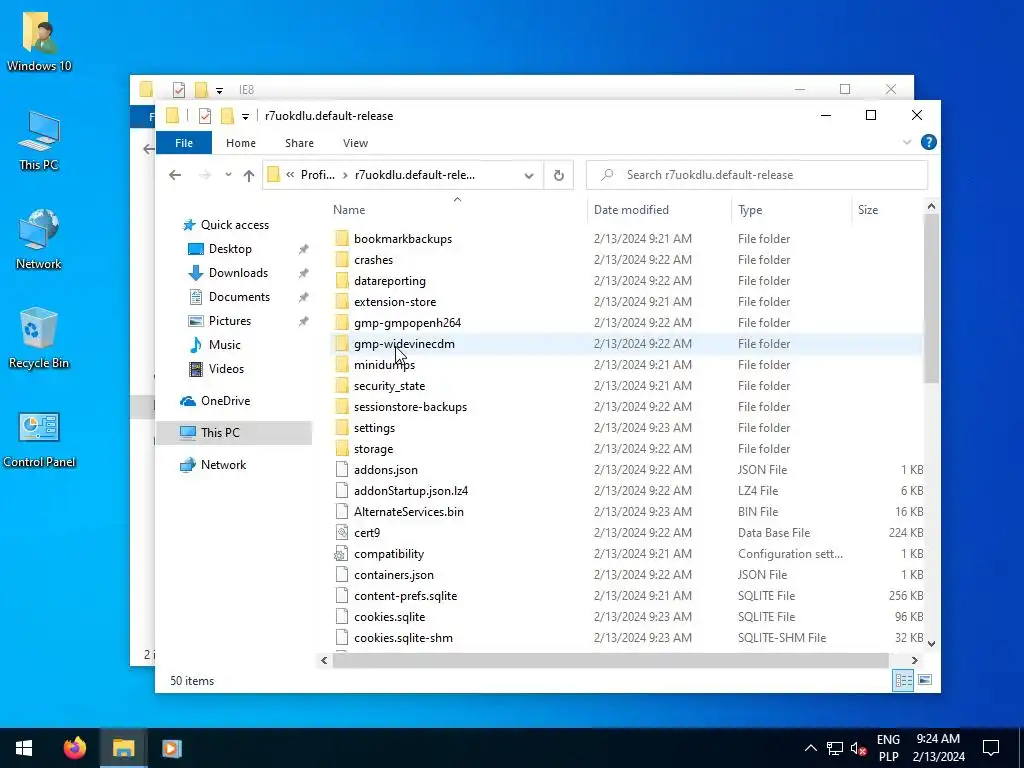Image resolution: width=1024 pixels, height=768 pixels.
Task: Open the recent locations dropdown
Action: 228,175
